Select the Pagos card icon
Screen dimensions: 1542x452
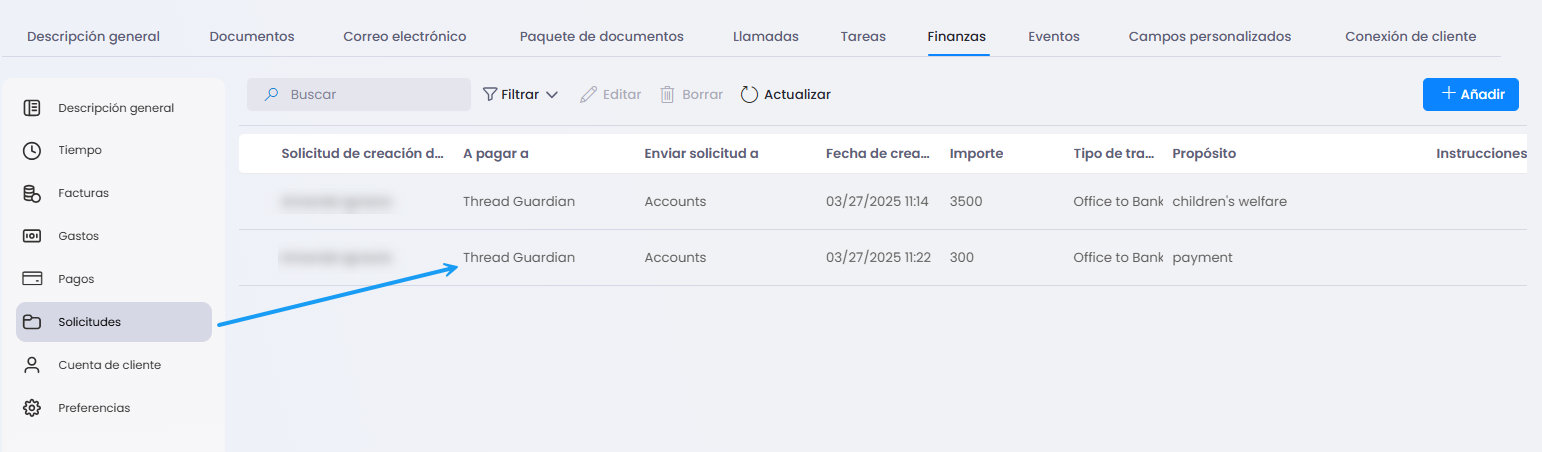pos(32,279)
